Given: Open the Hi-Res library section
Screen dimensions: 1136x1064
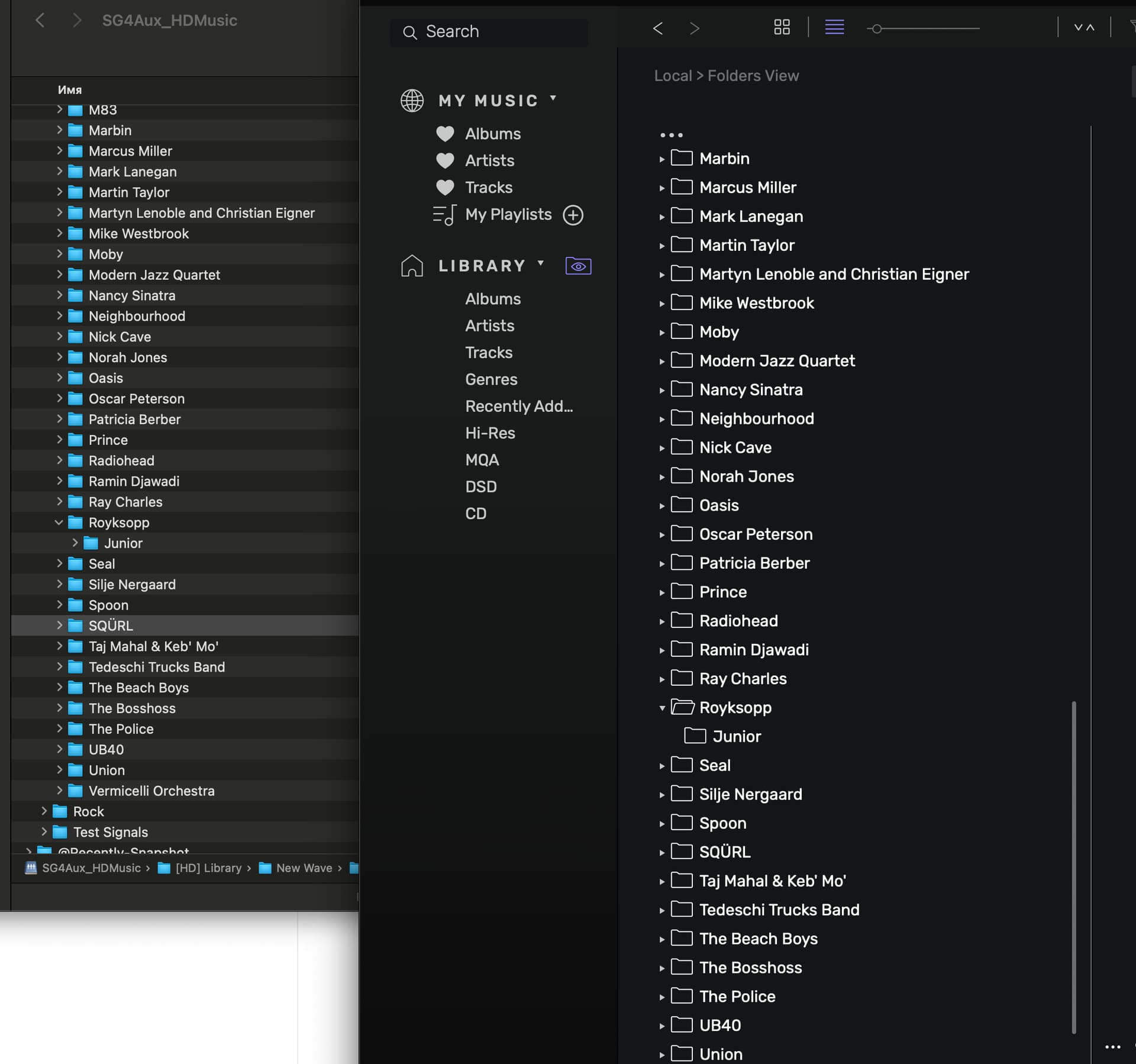Looking at the screenshot, I should click(490, 433).
